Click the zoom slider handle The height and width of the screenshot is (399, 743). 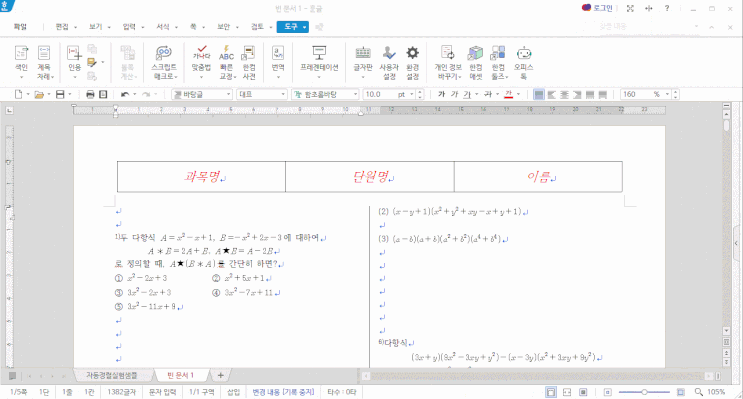tap(644, 392)
